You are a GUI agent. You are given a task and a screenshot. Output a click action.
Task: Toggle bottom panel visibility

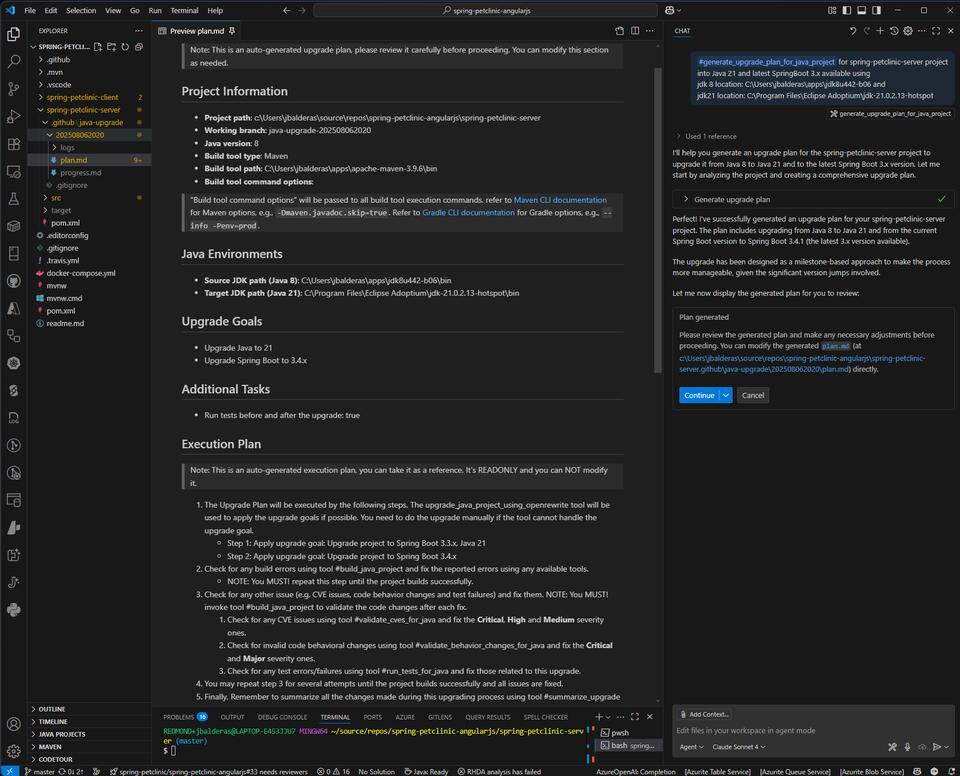point(861,10)
